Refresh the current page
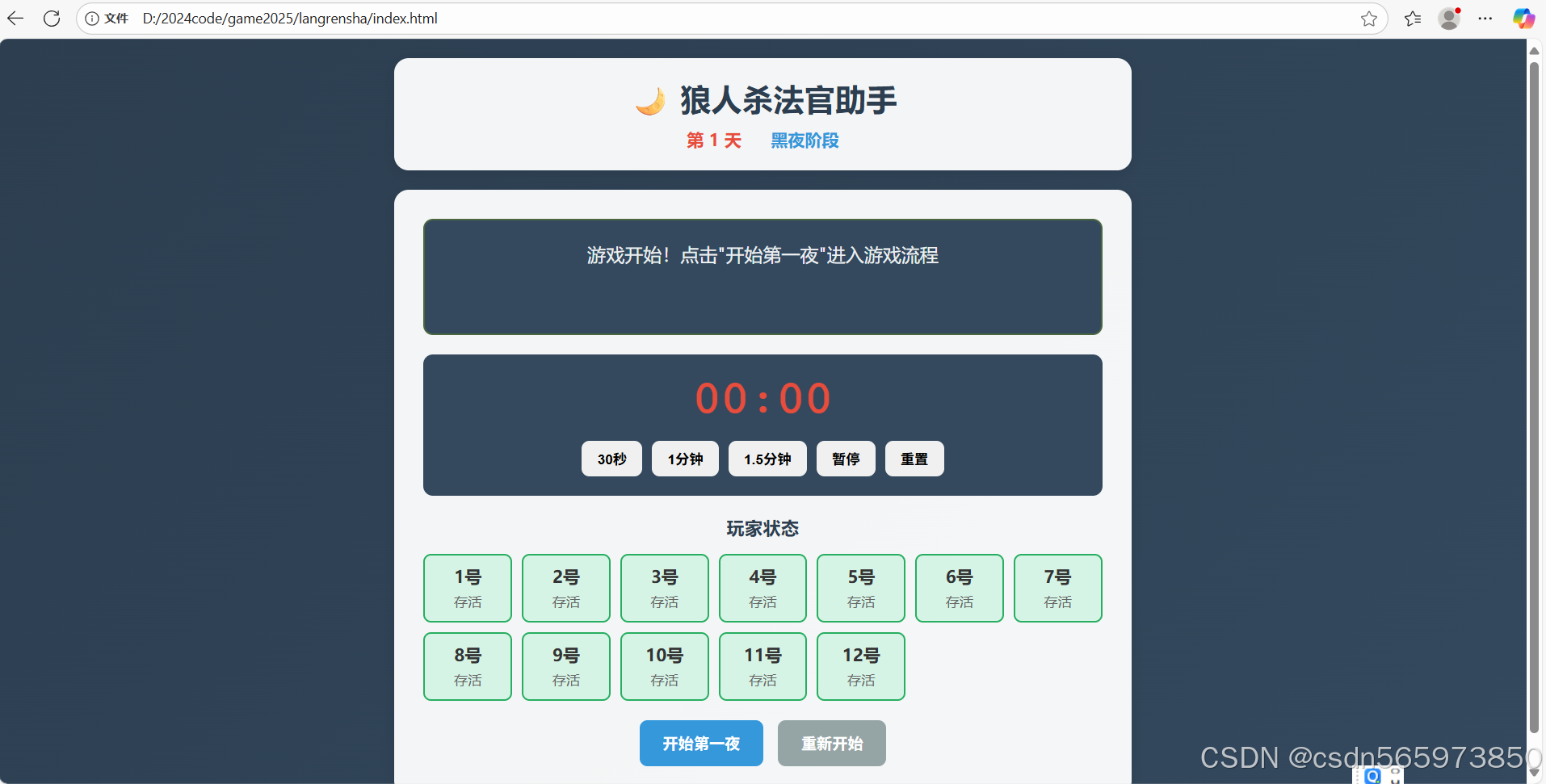The height and width of the screenshot is (784, 1546). click(51, 19)
